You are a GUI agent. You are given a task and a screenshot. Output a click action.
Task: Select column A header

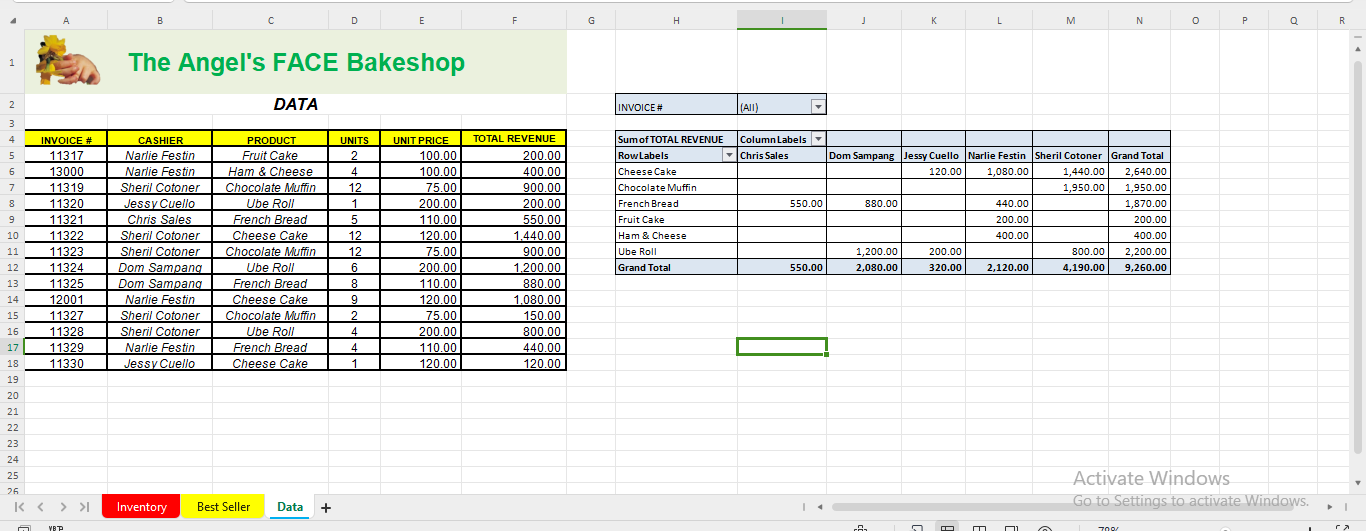pos(66,19)
